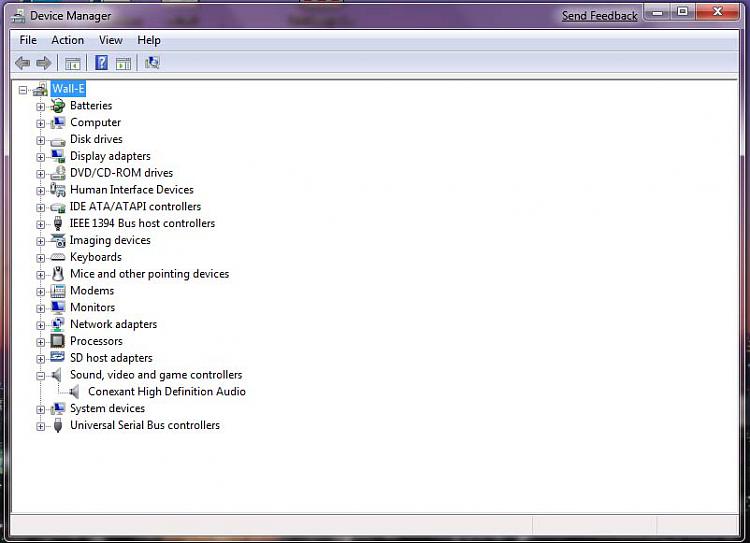Click the Show/Hide Console Tree icon
Image resolution: width=750 pixels, height=543 pixels.
pyautogui.click(x=73, y=63)
